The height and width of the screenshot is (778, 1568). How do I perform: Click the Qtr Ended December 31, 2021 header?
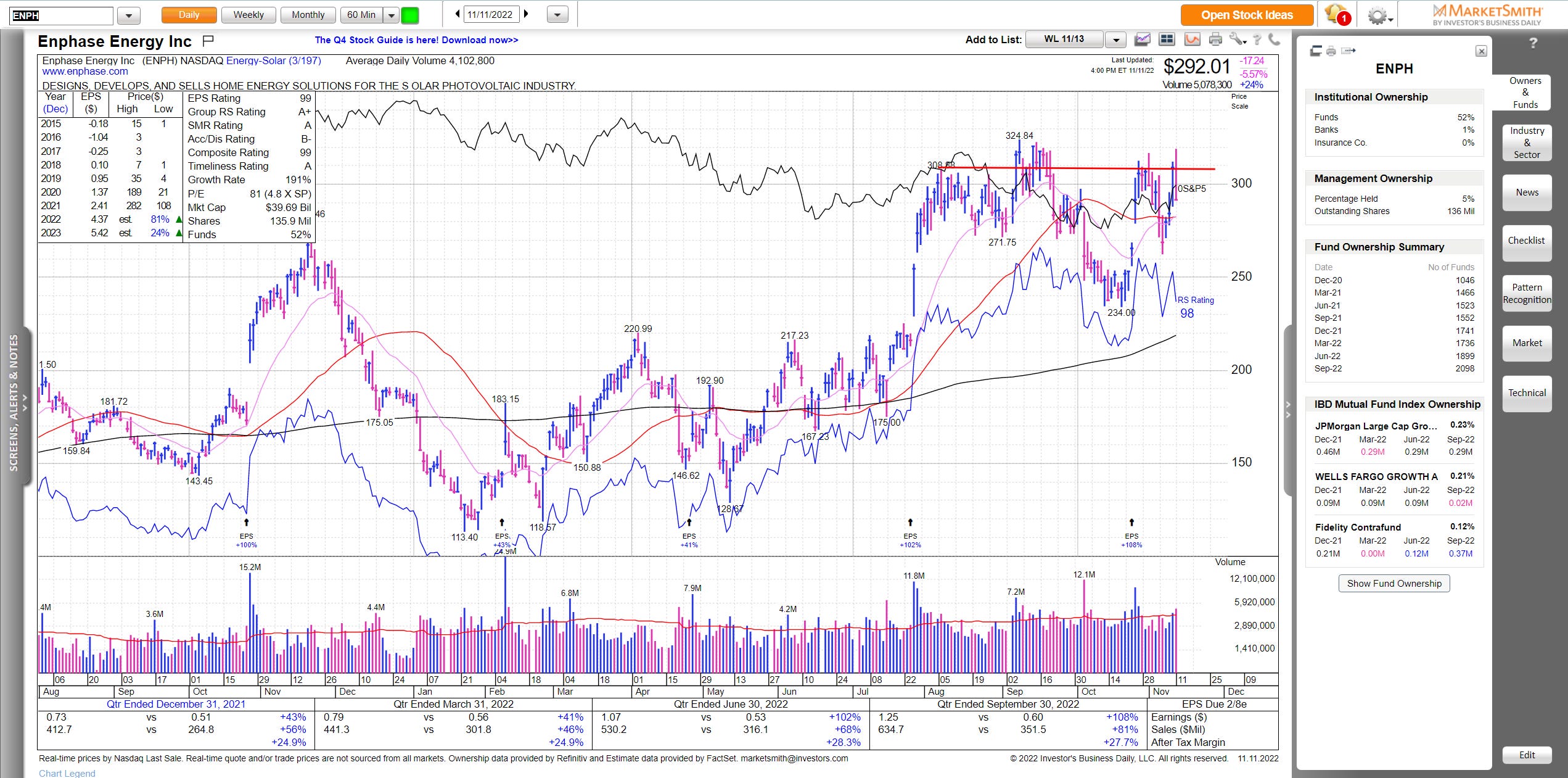(x=176, y=705)
